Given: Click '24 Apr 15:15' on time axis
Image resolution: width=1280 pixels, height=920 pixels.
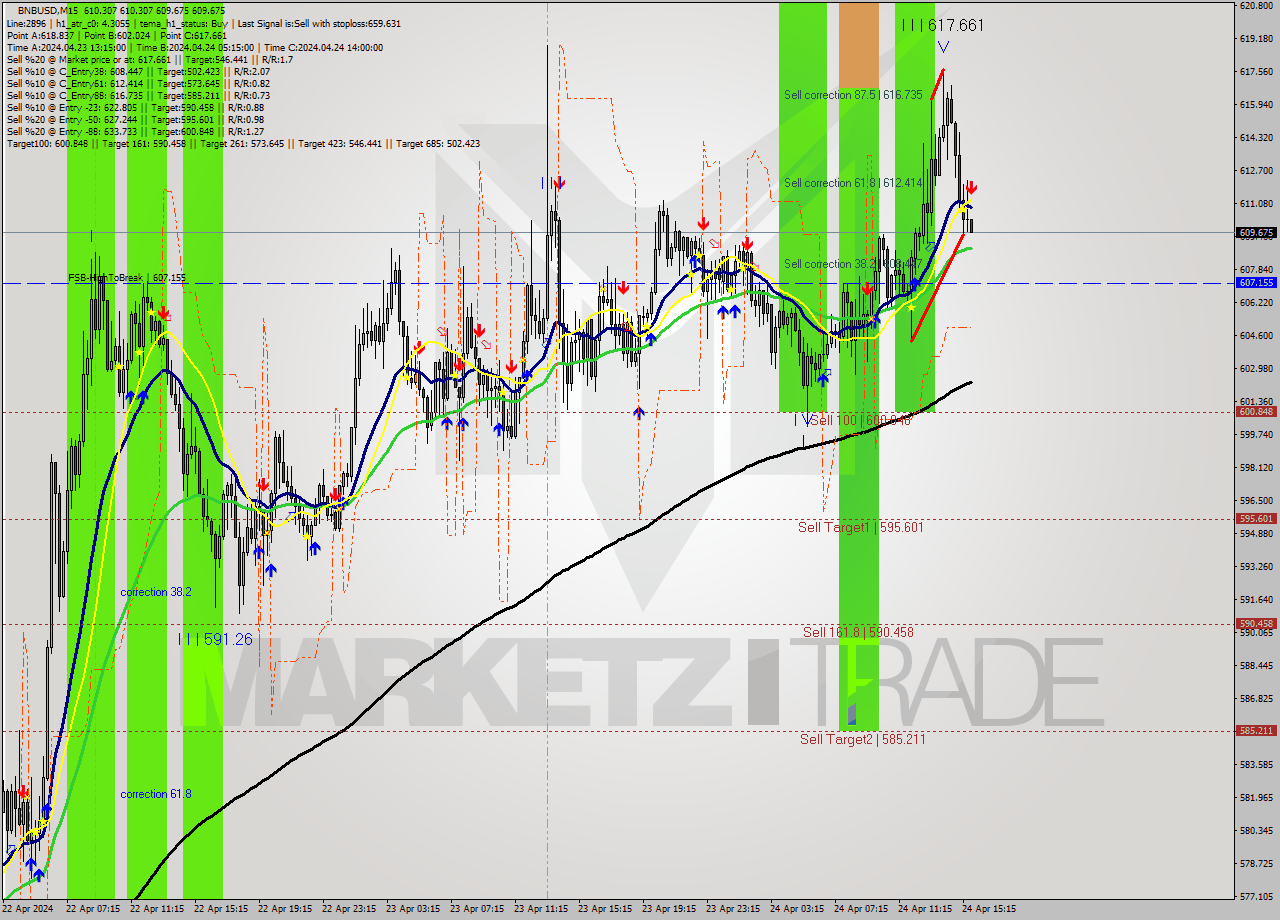Looking at the screenshot, I should click(989, 909).
